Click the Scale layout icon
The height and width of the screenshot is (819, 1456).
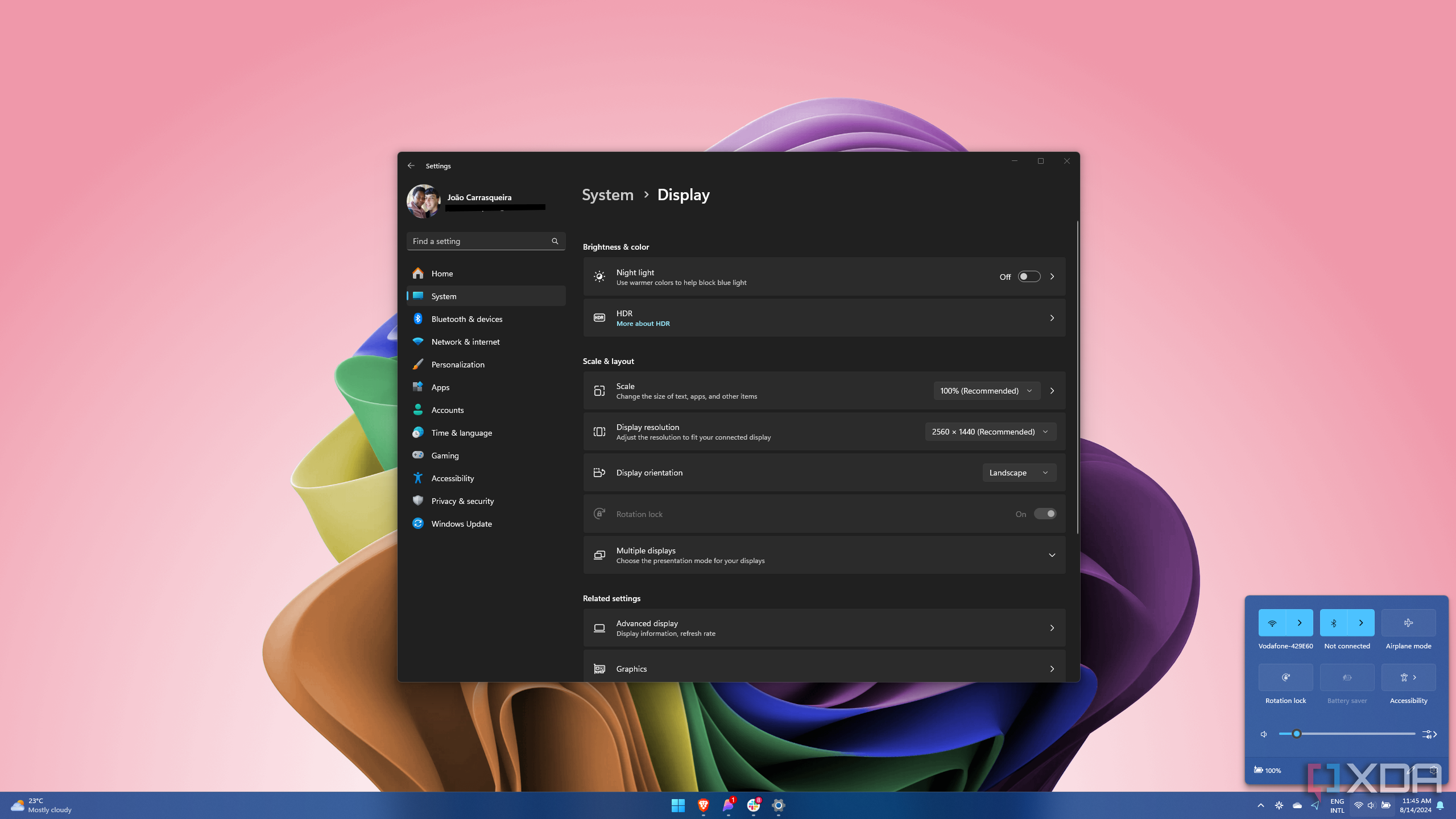click(x=599, y=390)
